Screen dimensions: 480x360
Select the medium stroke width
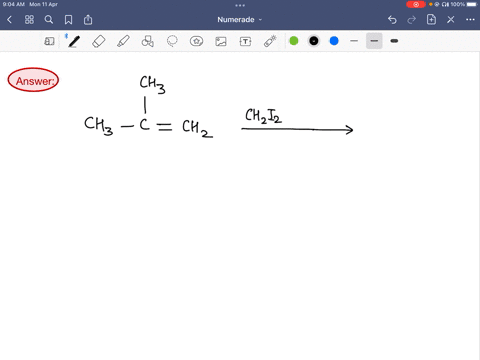click(374, 41)
